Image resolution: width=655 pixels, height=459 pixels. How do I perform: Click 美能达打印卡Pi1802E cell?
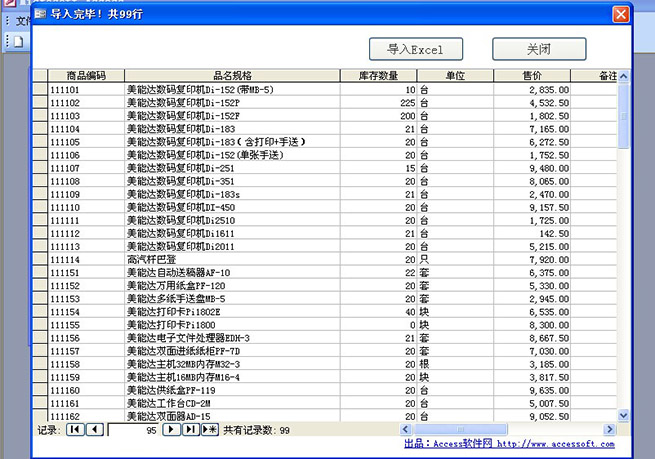pyautogui.click(x=232, y=312)
